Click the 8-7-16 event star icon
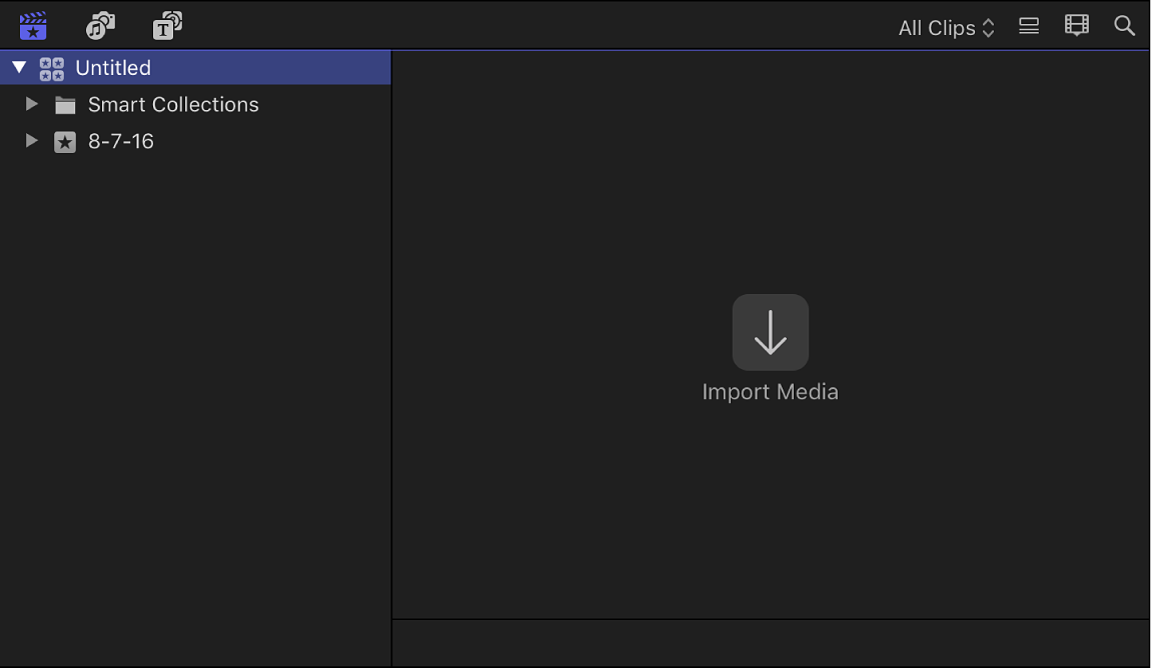 click(x=65, y=142)
